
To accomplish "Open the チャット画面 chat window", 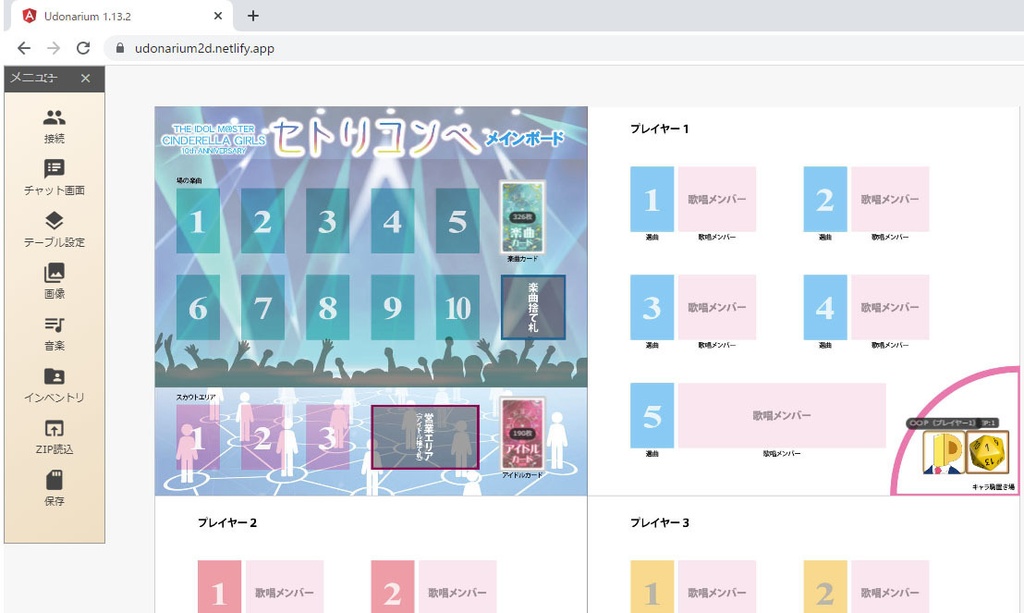I will [x=54, y=177].
